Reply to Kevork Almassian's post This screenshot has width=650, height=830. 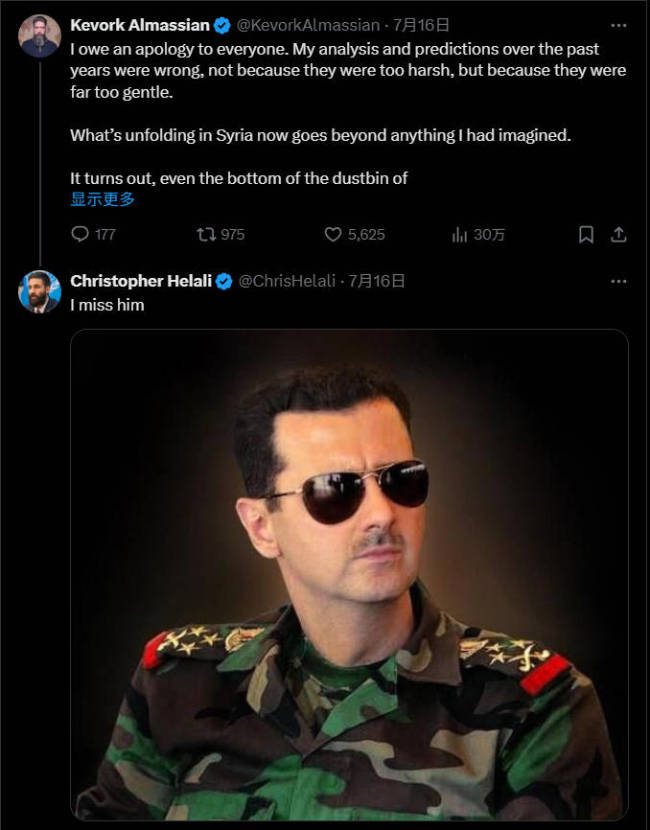point(81,234)
